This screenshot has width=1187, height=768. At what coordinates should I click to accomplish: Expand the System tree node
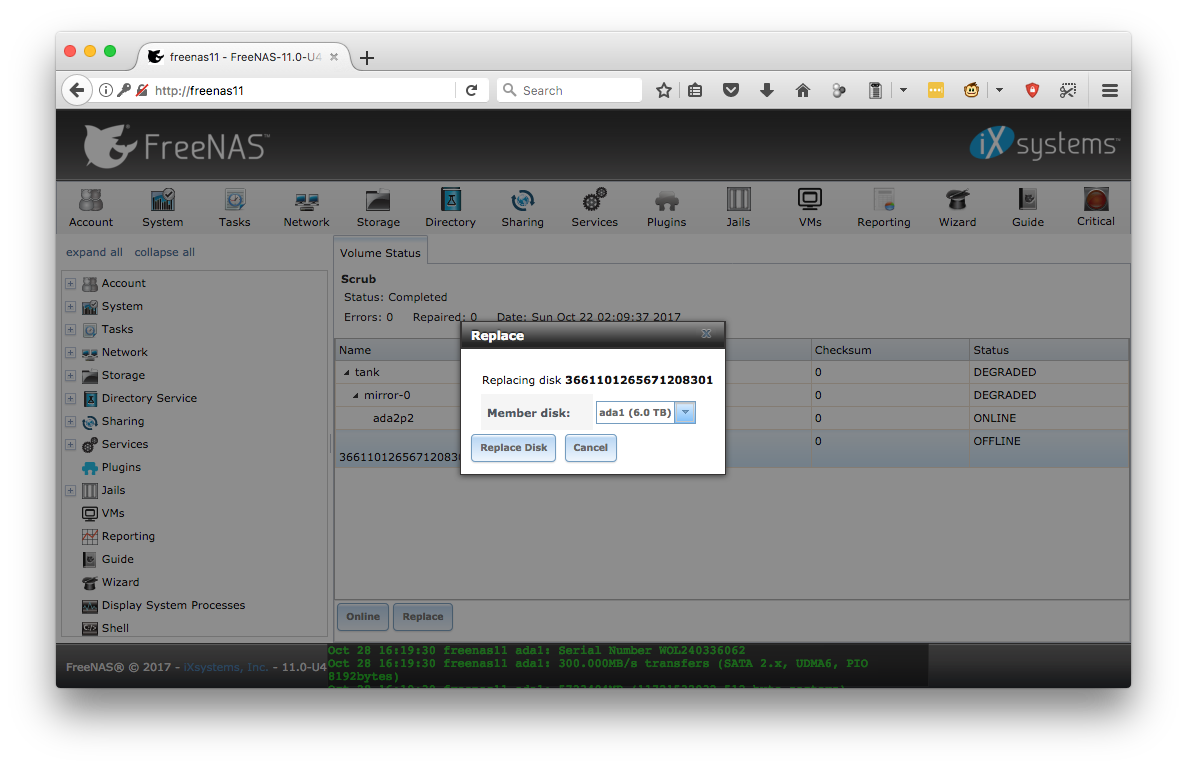coord(70,306)
